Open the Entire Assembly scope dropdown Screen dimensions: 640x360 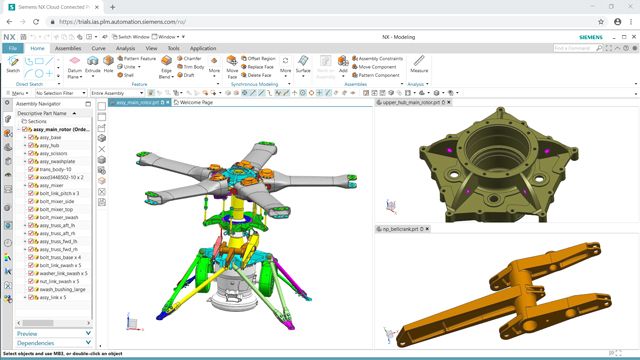(117, 93)
